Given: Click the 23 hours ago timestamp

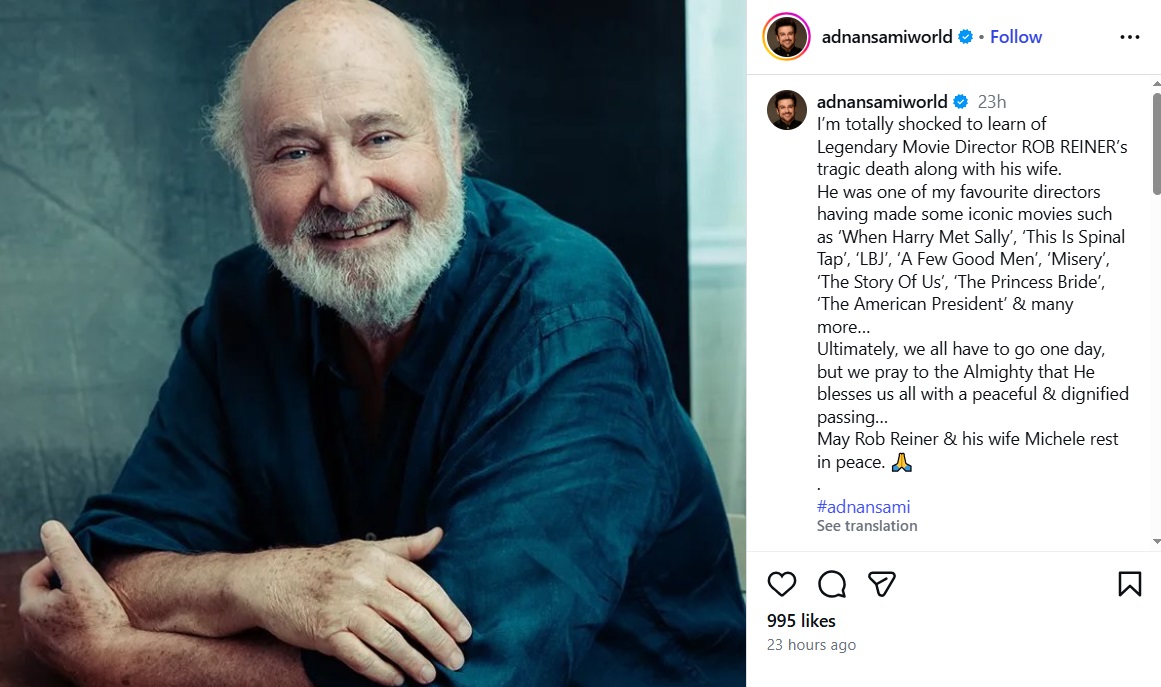Looking at the screenshot, I should tap(811, 645).
